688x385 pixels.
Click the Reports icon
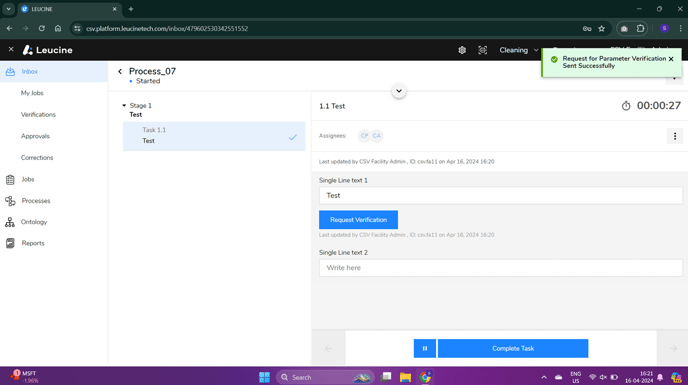pos(10,243)
